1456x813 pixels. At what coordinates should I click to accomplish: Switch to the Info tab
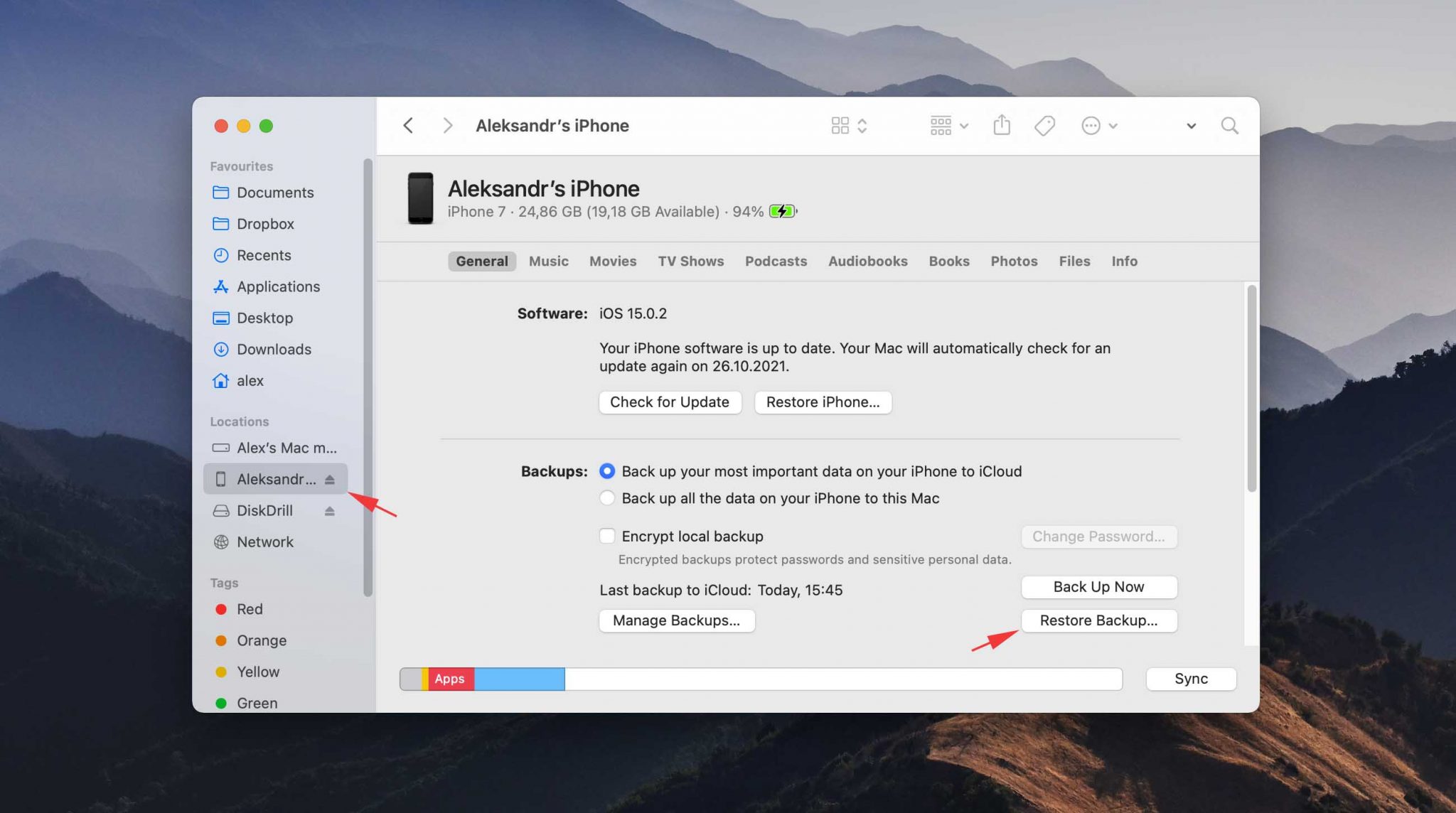pyautogui.click(x=1124, y=261)
